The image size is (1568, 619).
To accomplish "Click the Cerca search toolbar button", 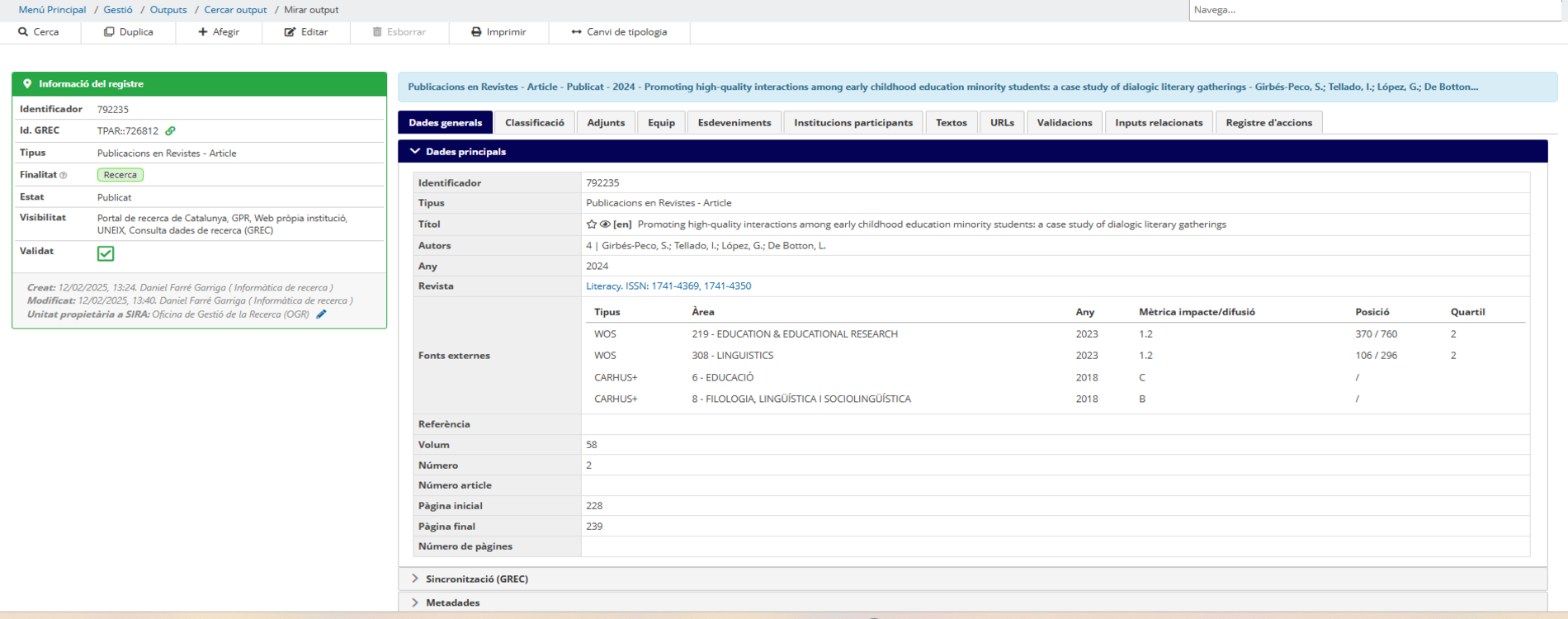I will pos(39,32).
